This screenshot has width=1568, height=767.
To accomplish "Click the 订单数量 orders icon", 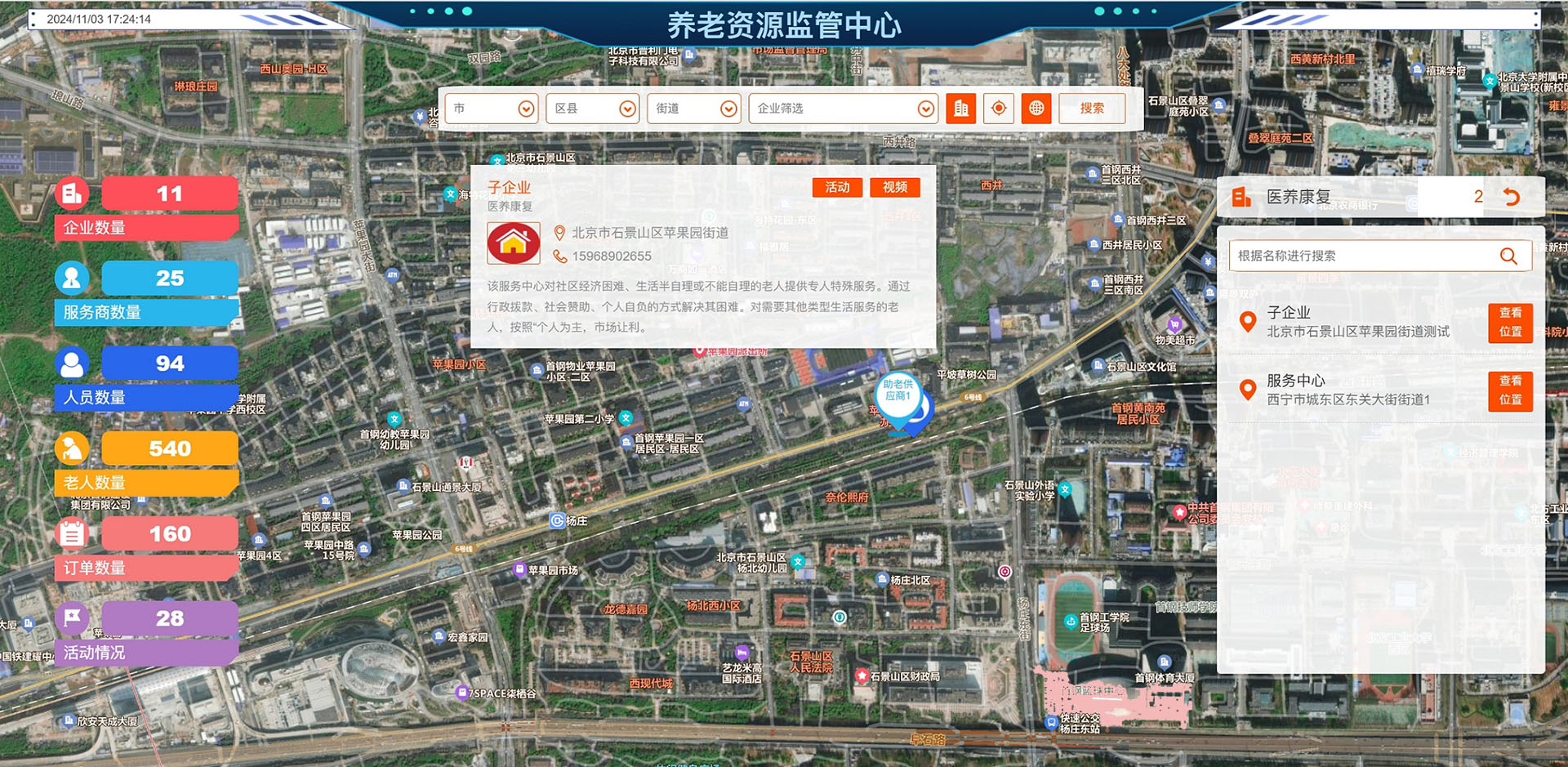I will click(72, 533).
